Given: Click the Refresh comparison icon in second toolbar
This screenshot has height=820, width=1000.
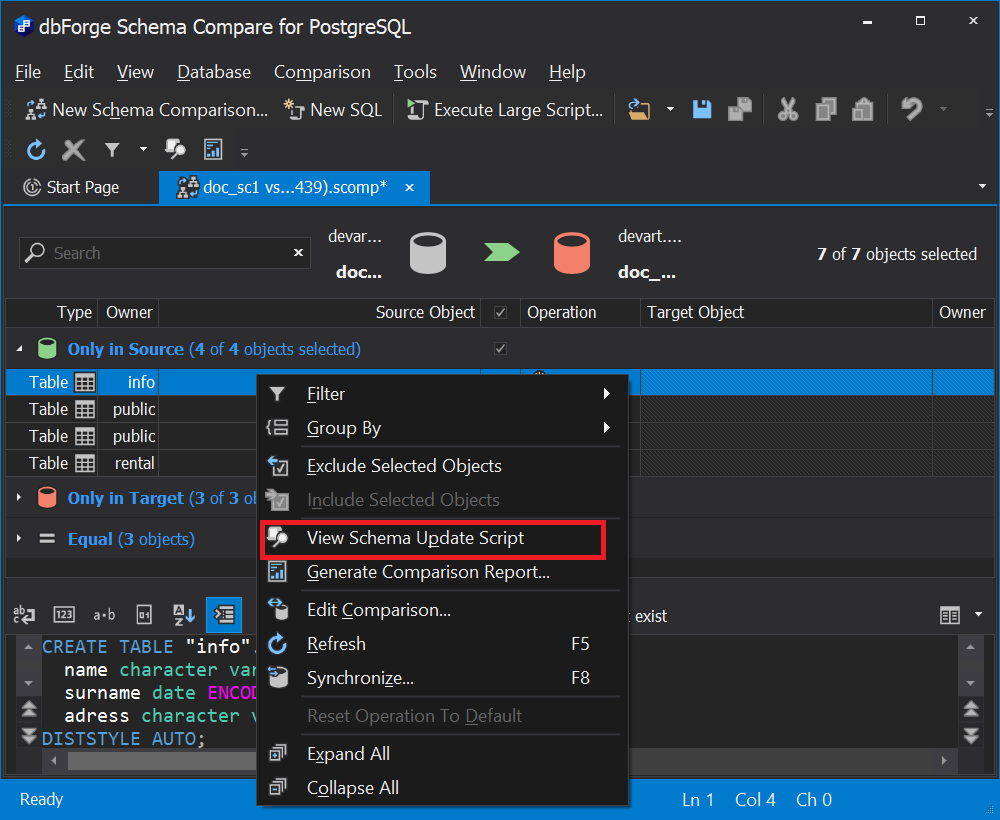Looking at the screenshot, I should coord(36,150).
